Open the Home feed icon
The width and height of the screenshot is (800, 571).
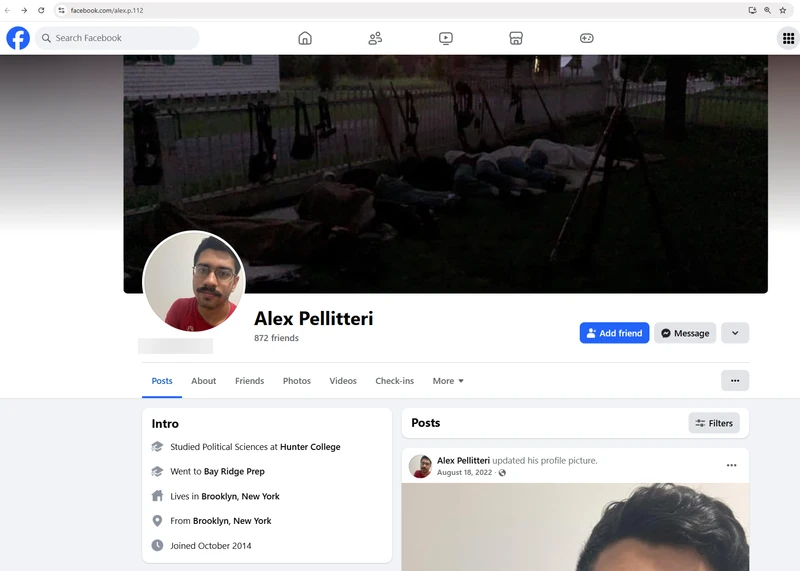pos(305,38)
